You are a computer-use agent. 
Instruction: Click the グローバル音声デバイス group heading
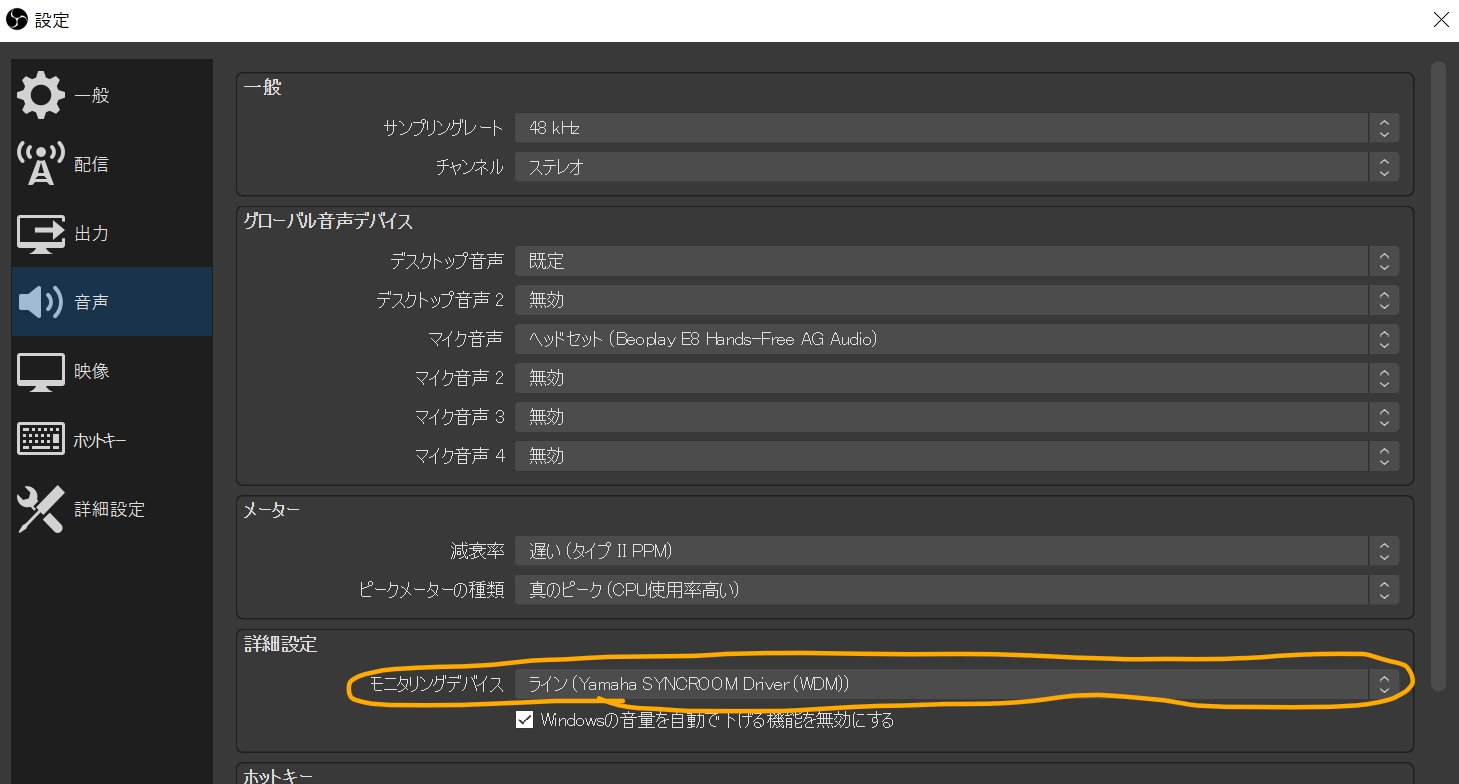tap(328, 221)
